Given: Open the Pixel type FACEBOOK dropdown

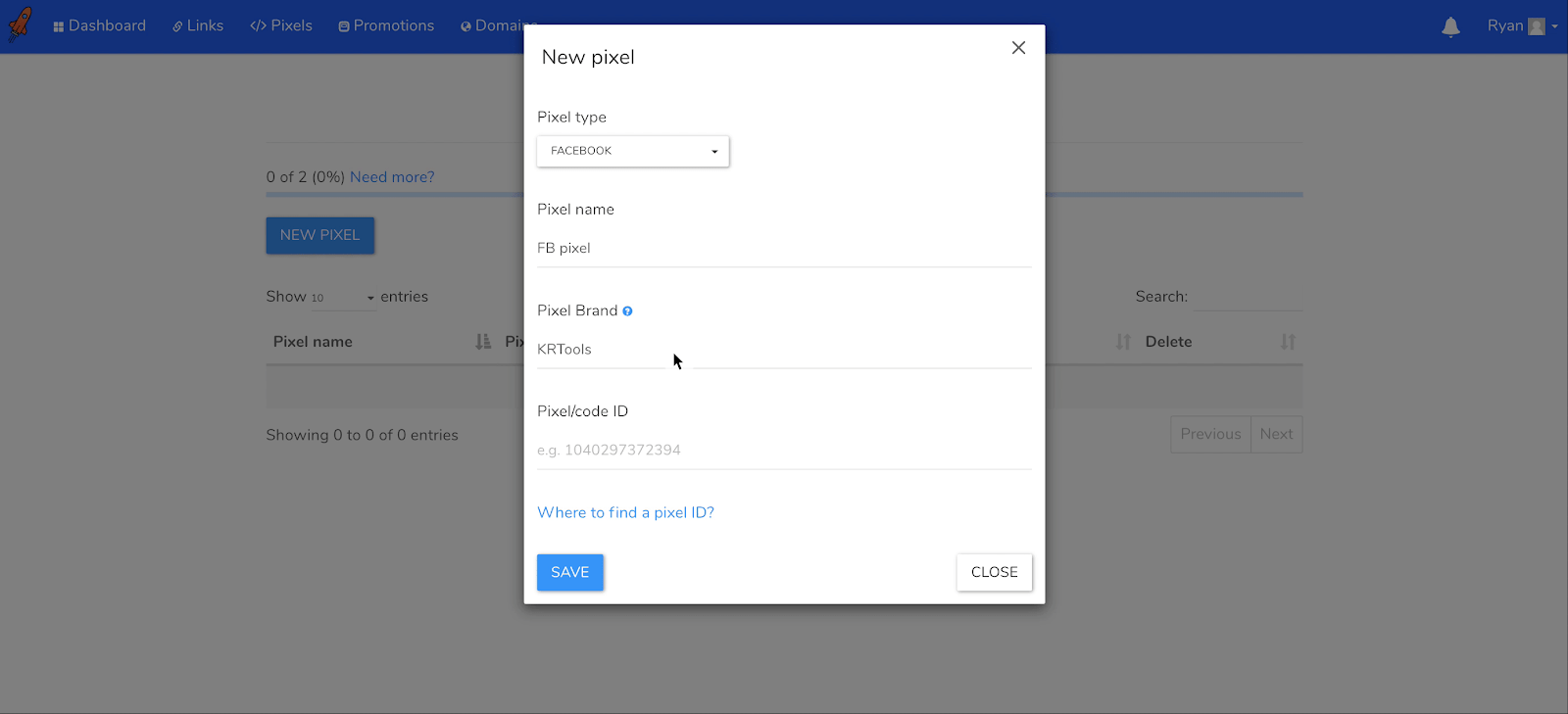Looking at the screenshot, I should (633, 151).
